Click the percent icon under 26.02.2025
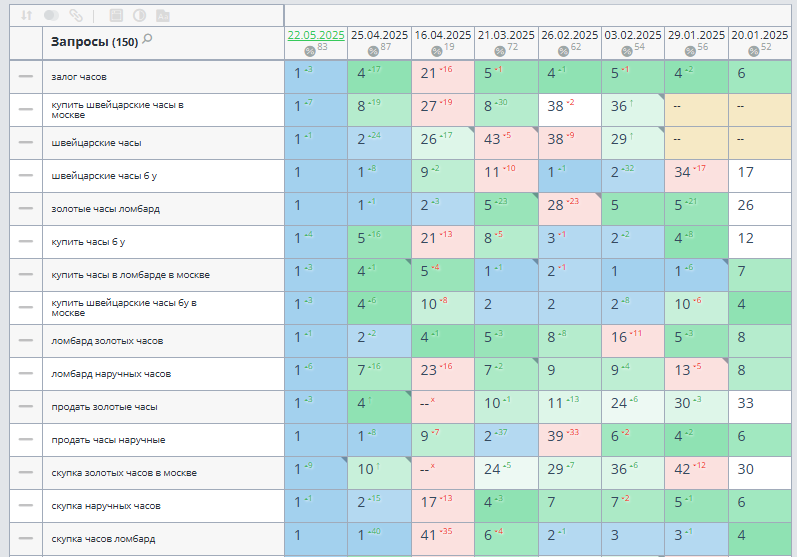This screenshot has height=557, width=797. (563, 51)
